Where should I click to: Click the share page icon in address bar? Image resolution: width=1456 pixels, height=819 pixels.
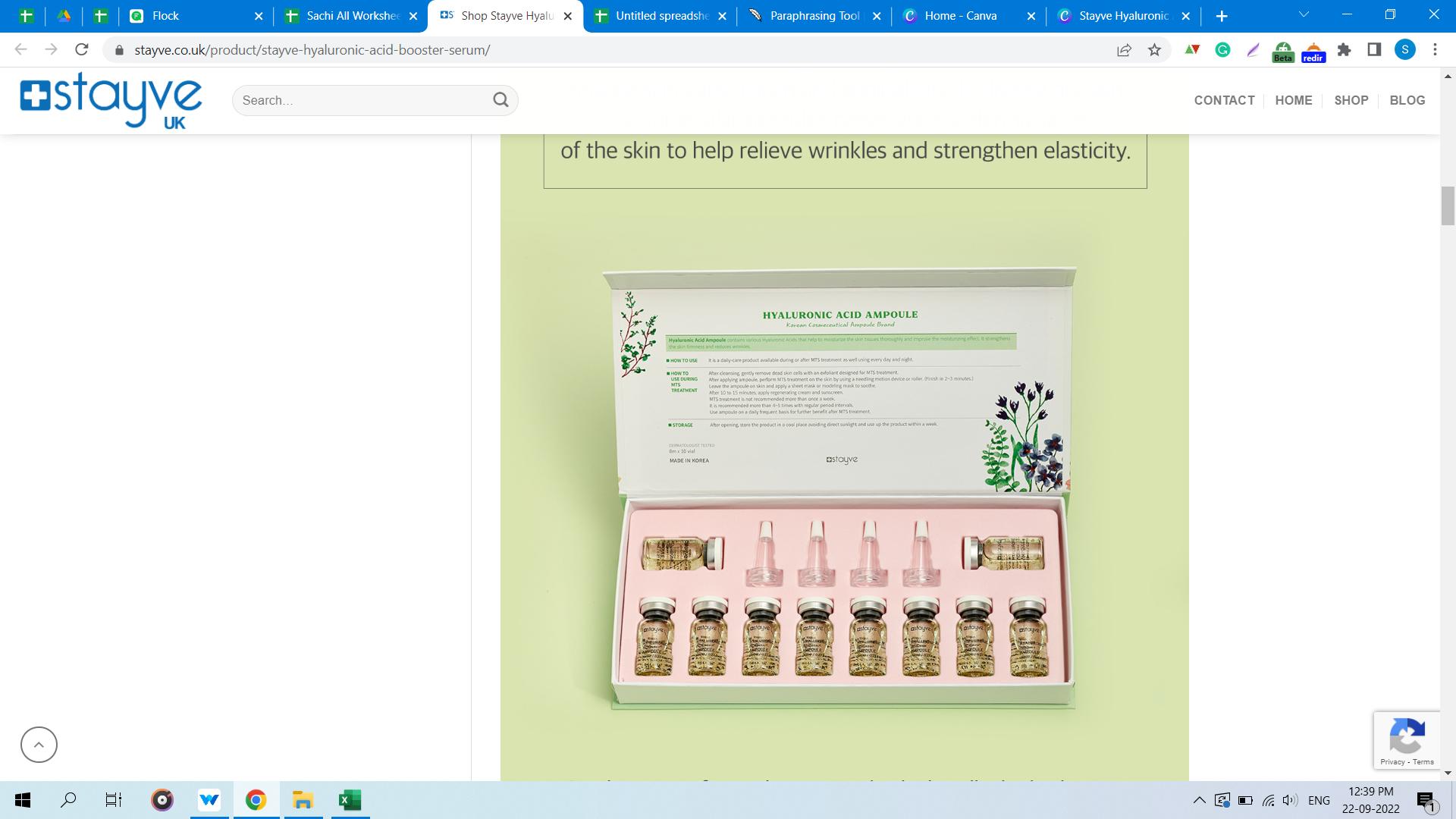(x=1124, y=50)
